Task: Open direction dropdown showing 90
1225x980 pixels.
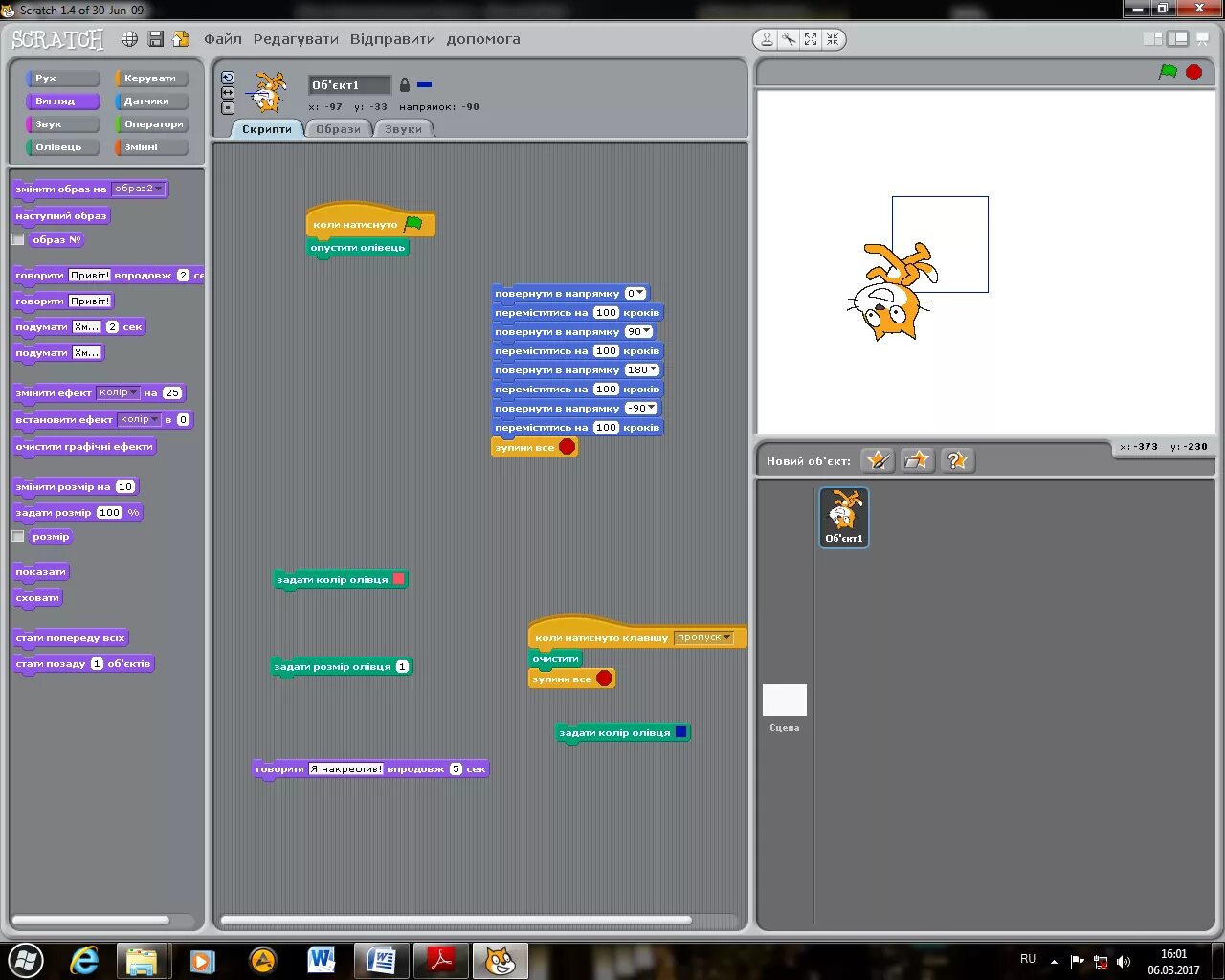Action: [x=639, y=331]
